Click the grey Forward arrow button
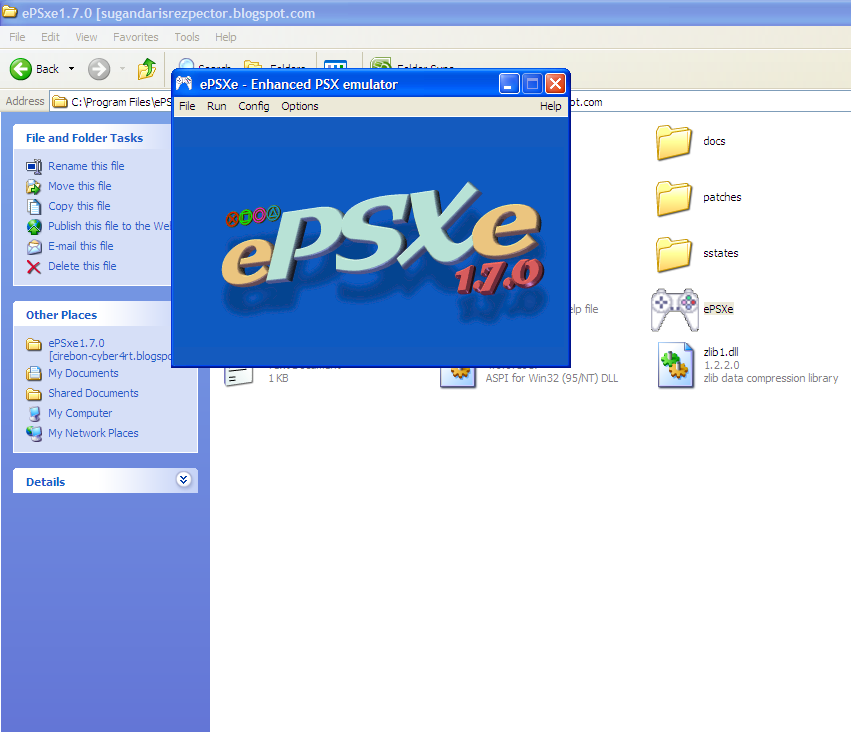The width and height of the screenshot is (851, 732). coord(99,69)
